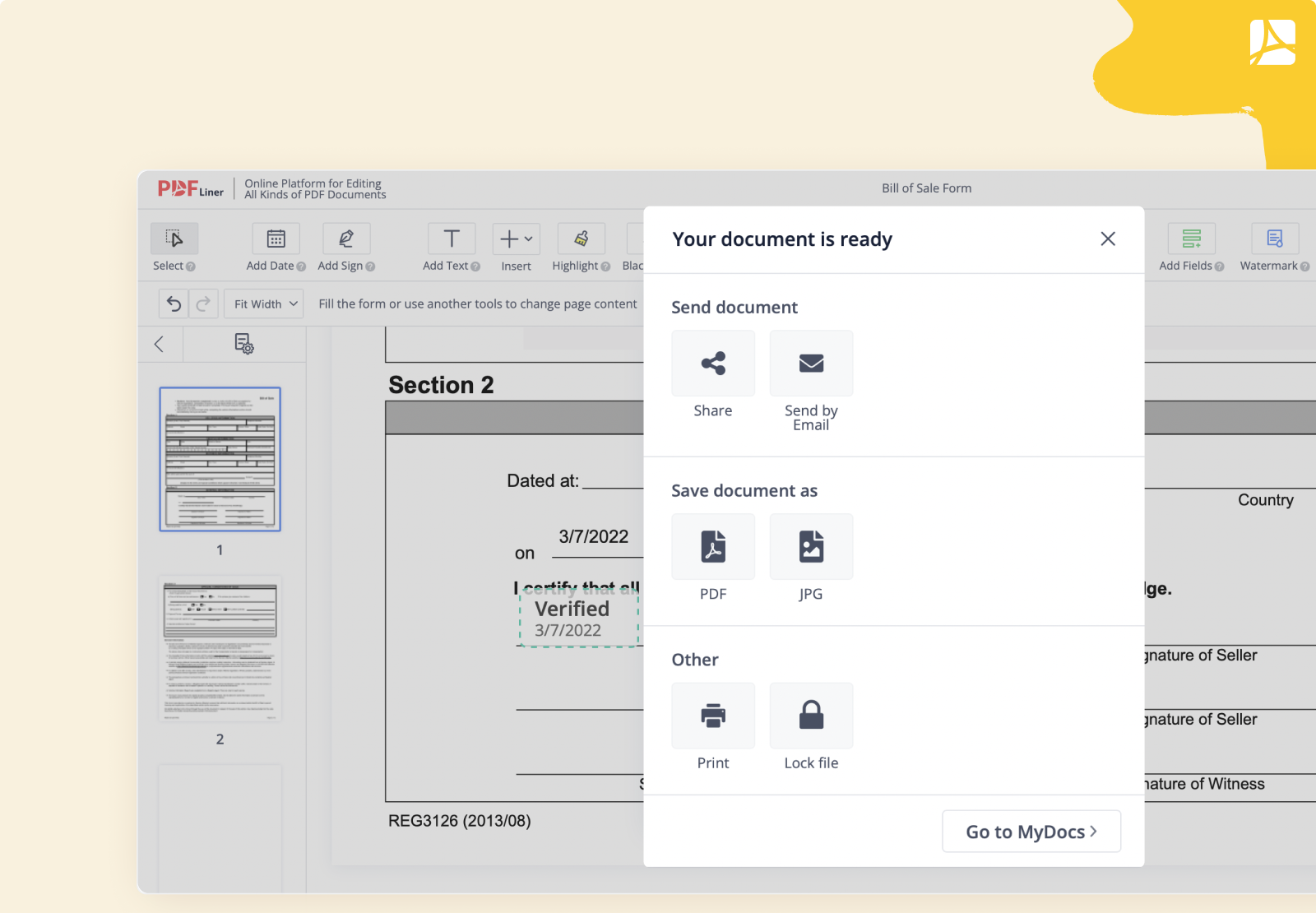Open the Fit Width zoom dropdown
The height and width of the screenshot is (913, 1316).
pos(263,303)
